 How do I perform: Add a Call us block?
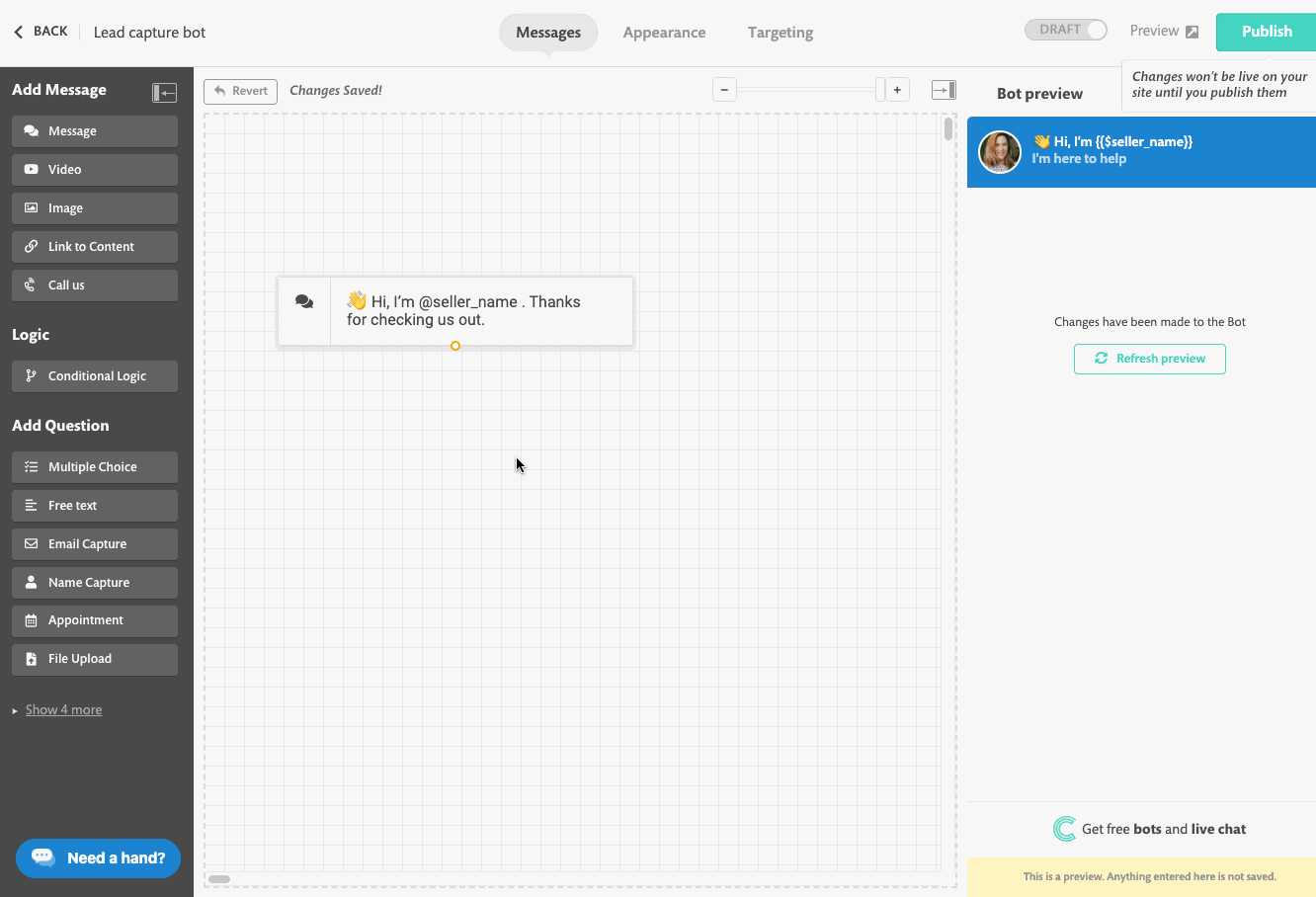[x=94, y=285]
